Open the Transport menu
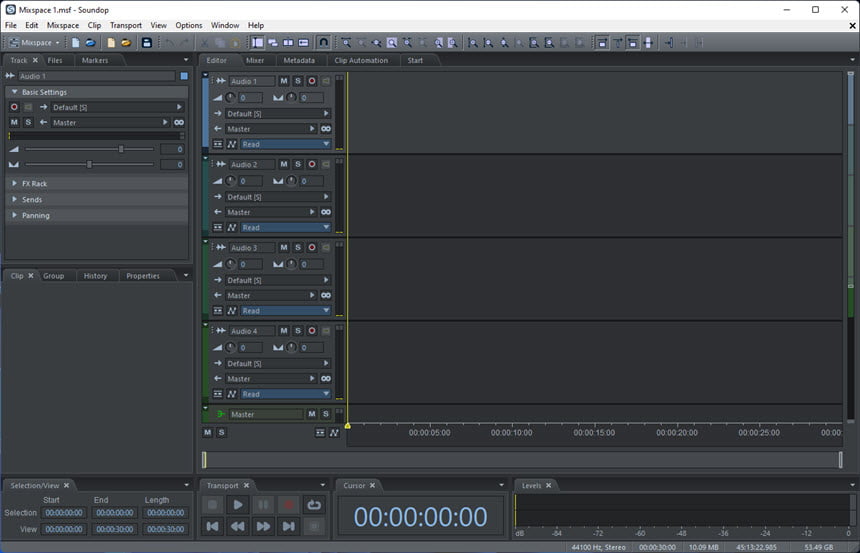The height and width of the screenshot is (553, 860). point(126,25)
